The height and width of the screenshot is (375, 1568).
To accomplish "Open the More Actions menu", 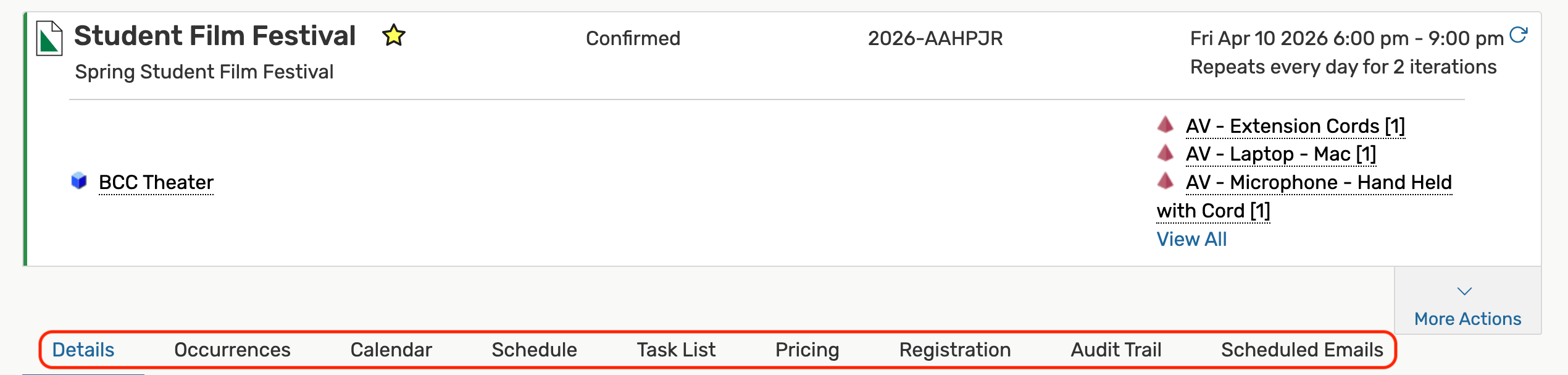I will click(x=1467, y=318).
